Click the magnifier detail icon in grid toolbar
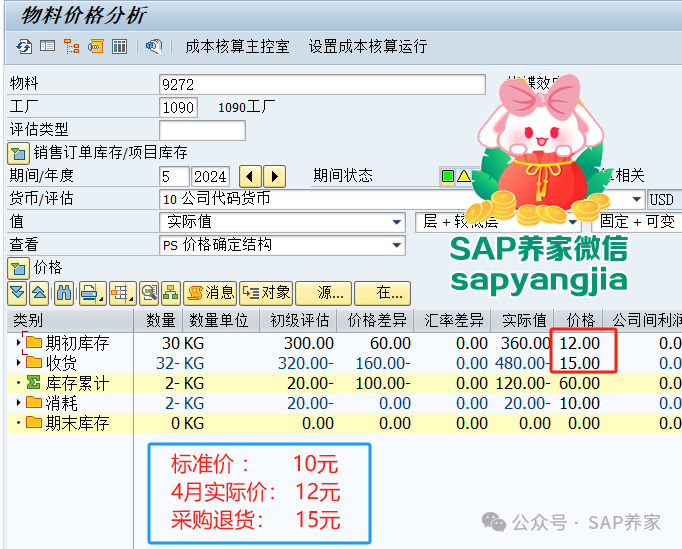The image size is (682, 549). (149, 293)
